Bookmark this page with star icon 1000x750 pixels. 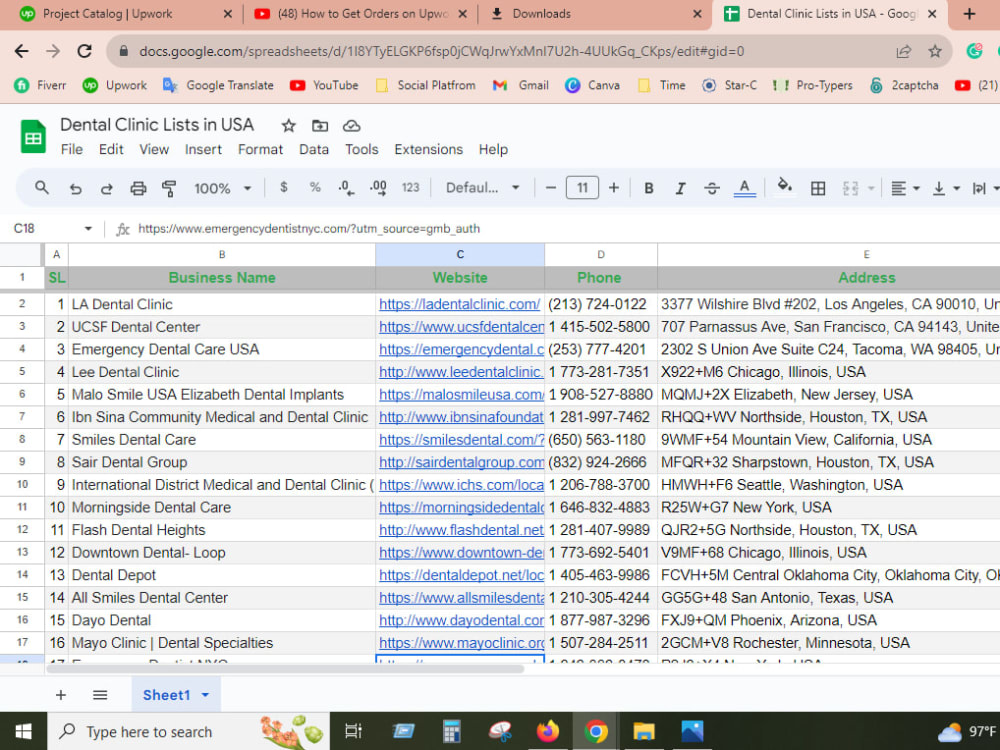click(x=934, y=51)
